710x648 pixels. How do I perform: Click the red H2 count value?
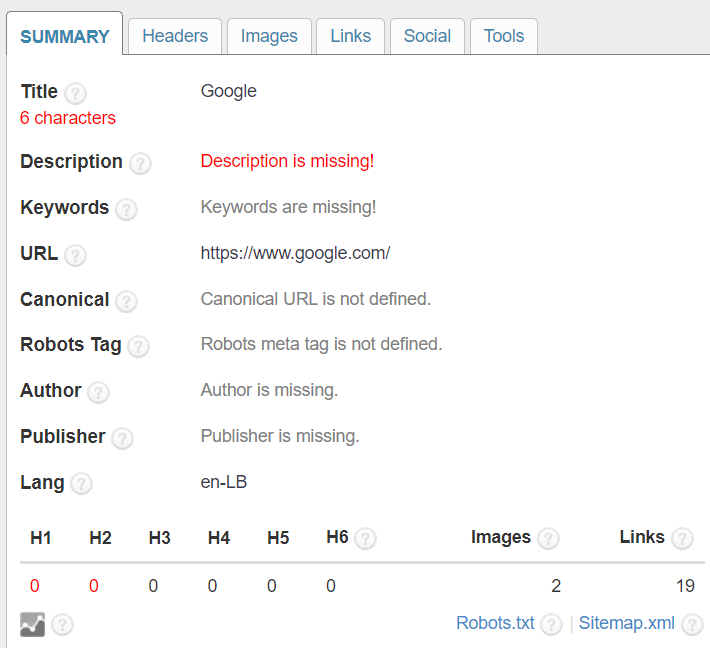pos(94,586)
